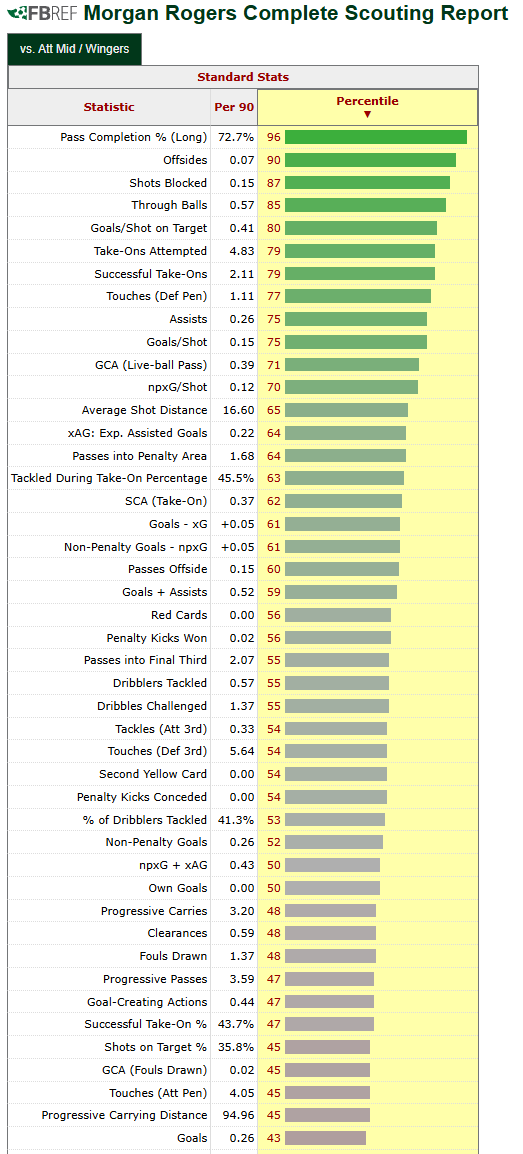This screenshot has width=523, height=1154.
Task: Click the Tackled During Take-On Percentage label
Action: pos(109,478)
